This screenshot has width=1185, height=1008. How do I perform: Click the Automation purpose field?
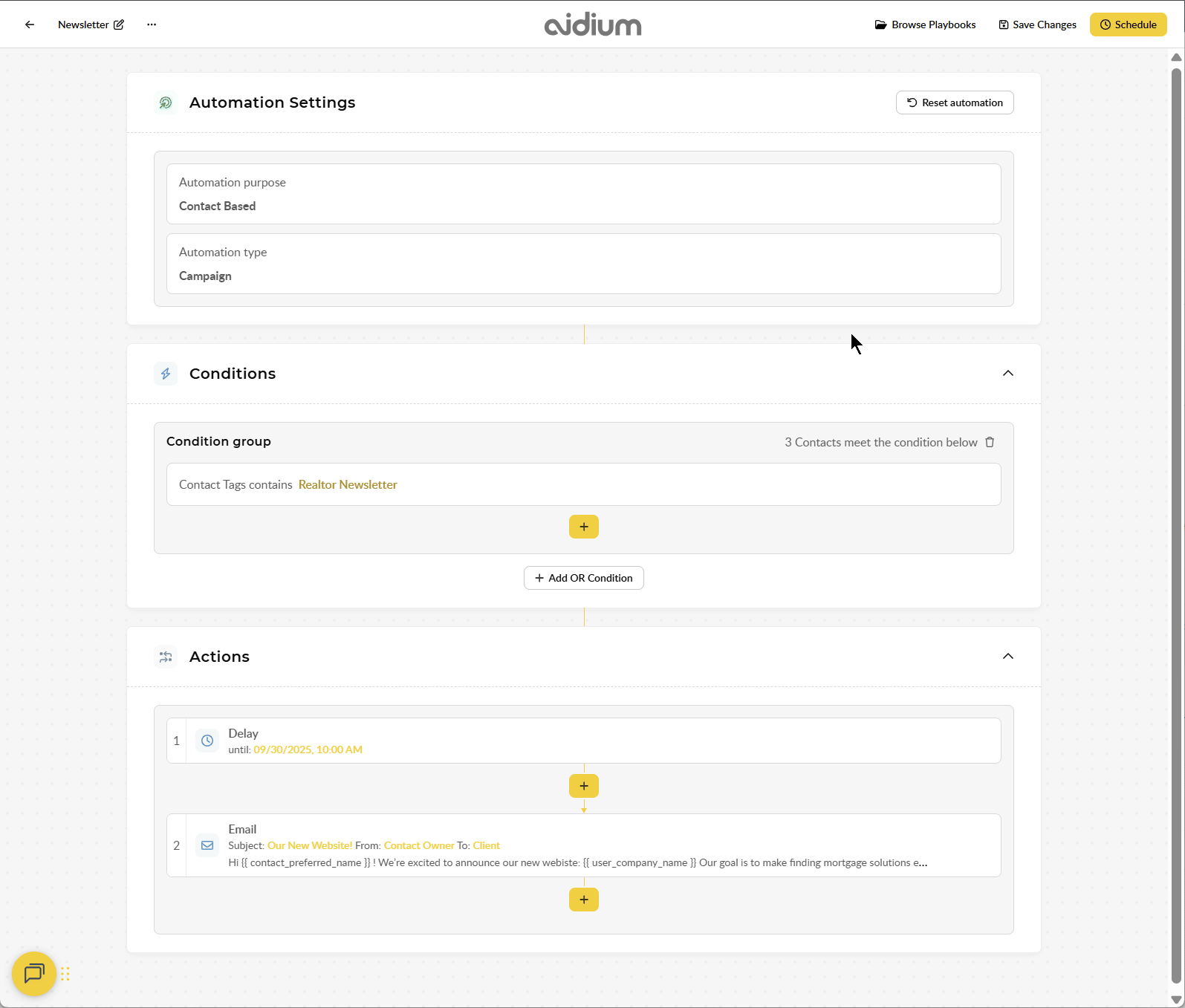tap(583, 194)
